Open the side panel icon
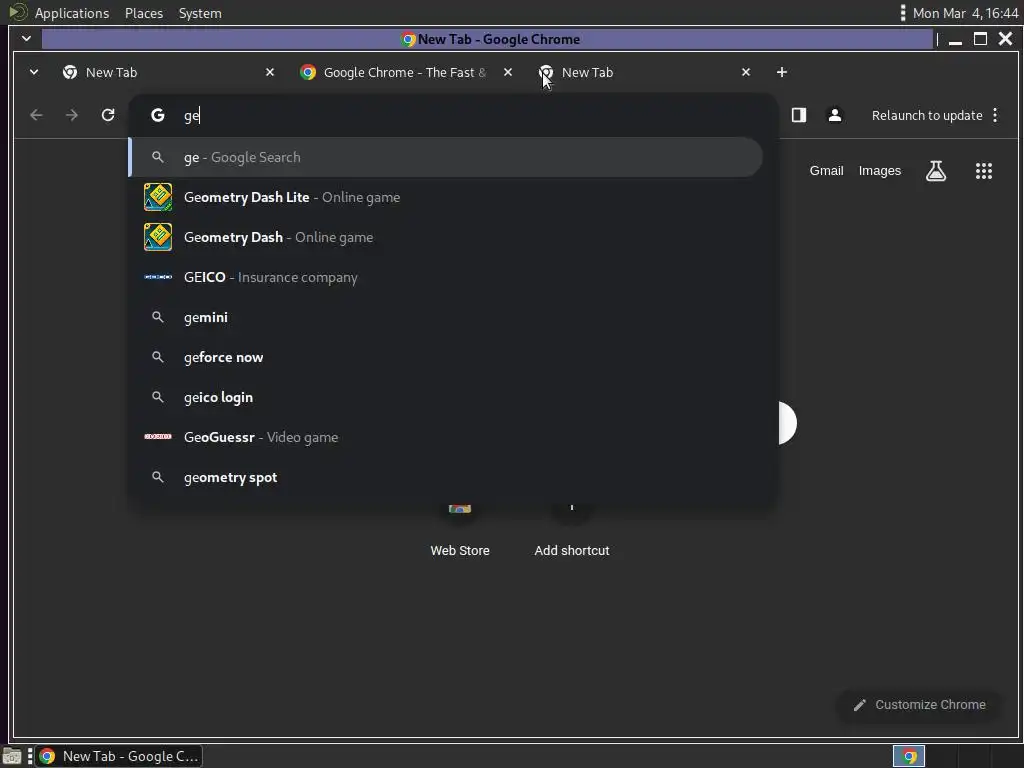This screenshot has height=768, width=1024. point(799,116)
